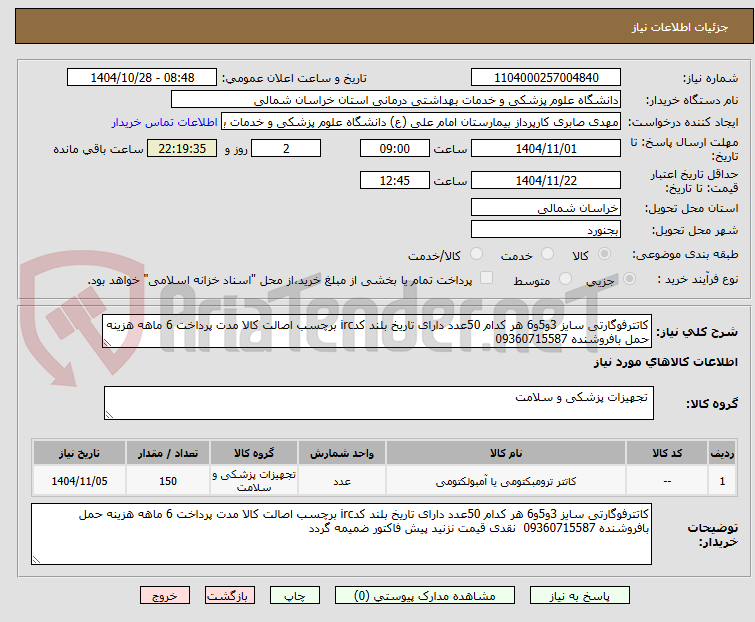Click announcement date field 1404/10/28 - 08:48

pyautogui.click(x=142, y=78)
